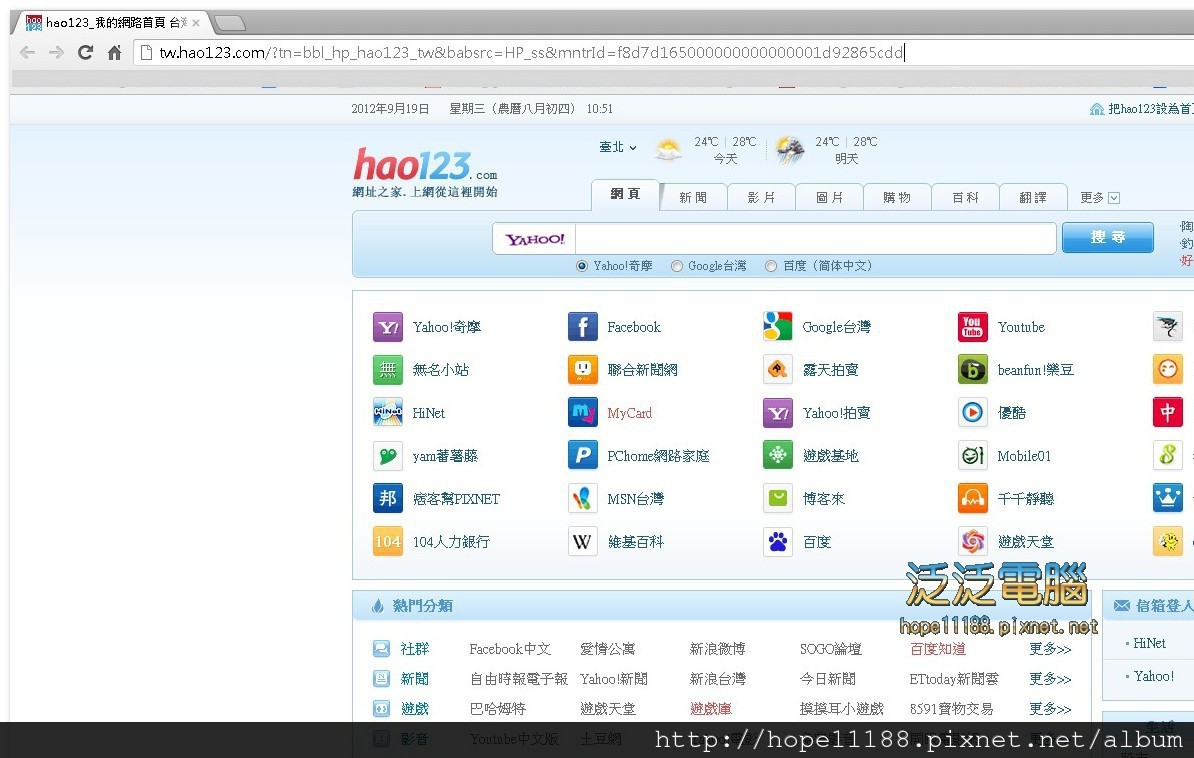Open the MyCard icon
The height and width of the screenshot is (758, 1194).
click(583, 413)
